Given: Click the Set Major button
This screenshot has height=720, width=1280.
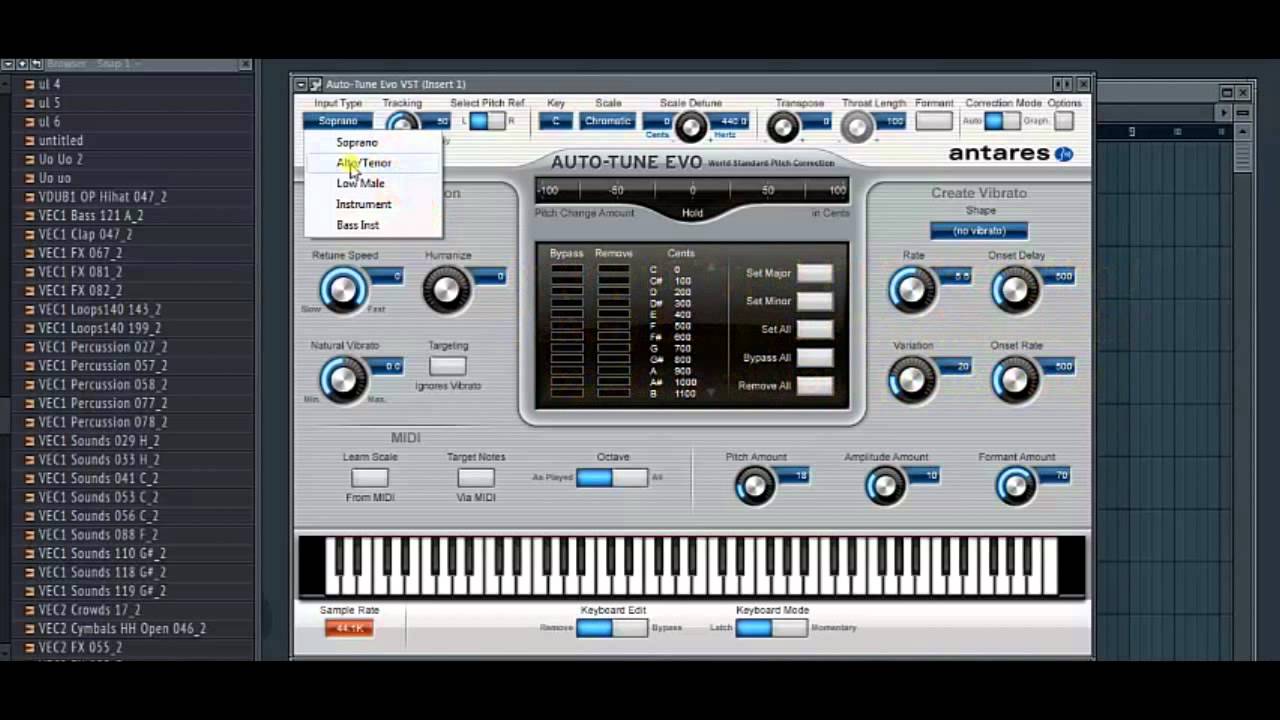Looking at the screenshot, I should pos(814,273).
